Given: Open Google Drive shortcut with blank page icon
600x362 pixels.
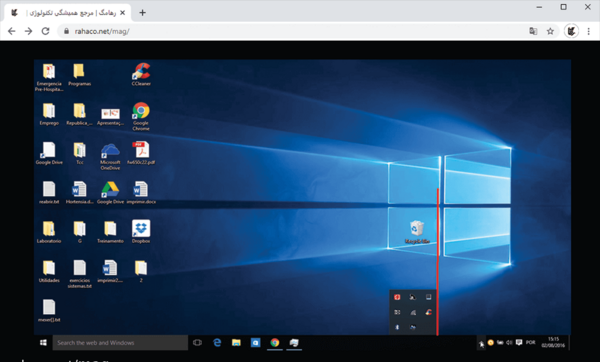Looking at the screenshot, I should [x=49, y=153].
